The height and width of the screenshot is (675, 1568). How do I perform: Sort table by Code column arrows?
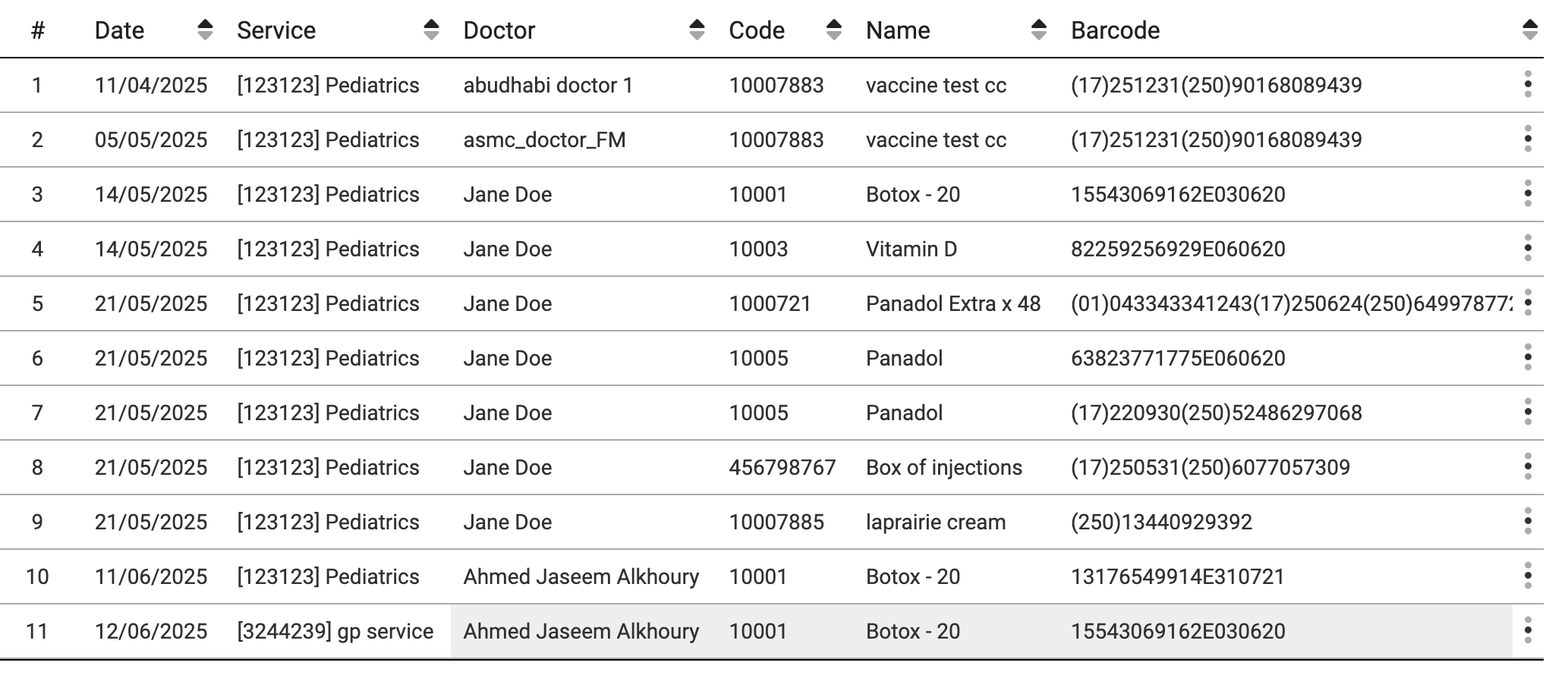[833, 30]
